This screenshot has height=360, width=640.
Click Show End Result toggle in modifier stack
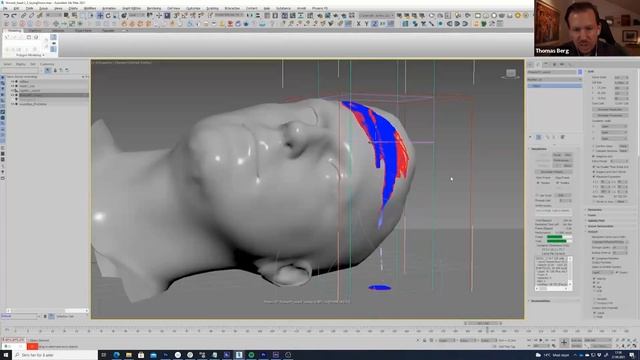click(x=539, y=137)
